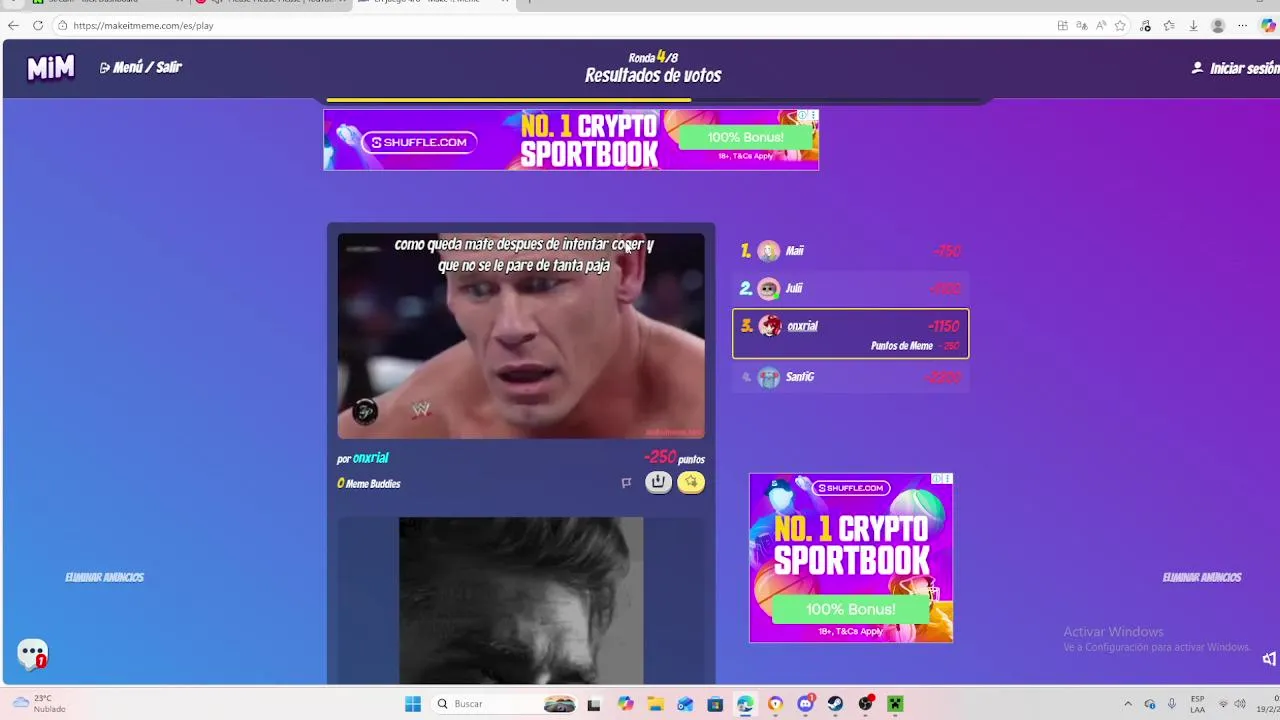Click the second meme image below
Viewport: 1280px width, 720px height.
click(x=521, y=600)
